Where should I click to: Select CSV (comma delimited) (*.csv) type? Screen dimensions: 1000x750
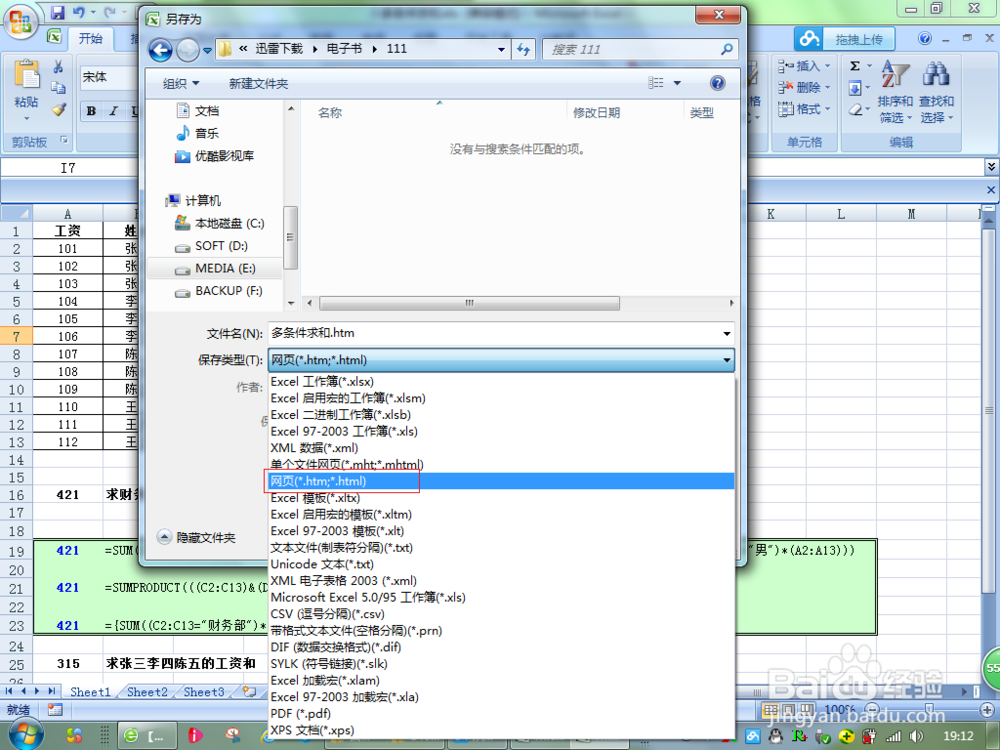point(327,614)
